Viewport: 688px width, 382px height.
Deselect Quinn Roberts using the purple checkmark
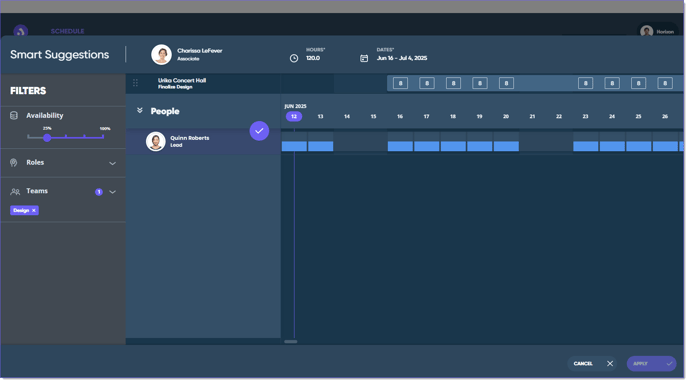point(259,131)
